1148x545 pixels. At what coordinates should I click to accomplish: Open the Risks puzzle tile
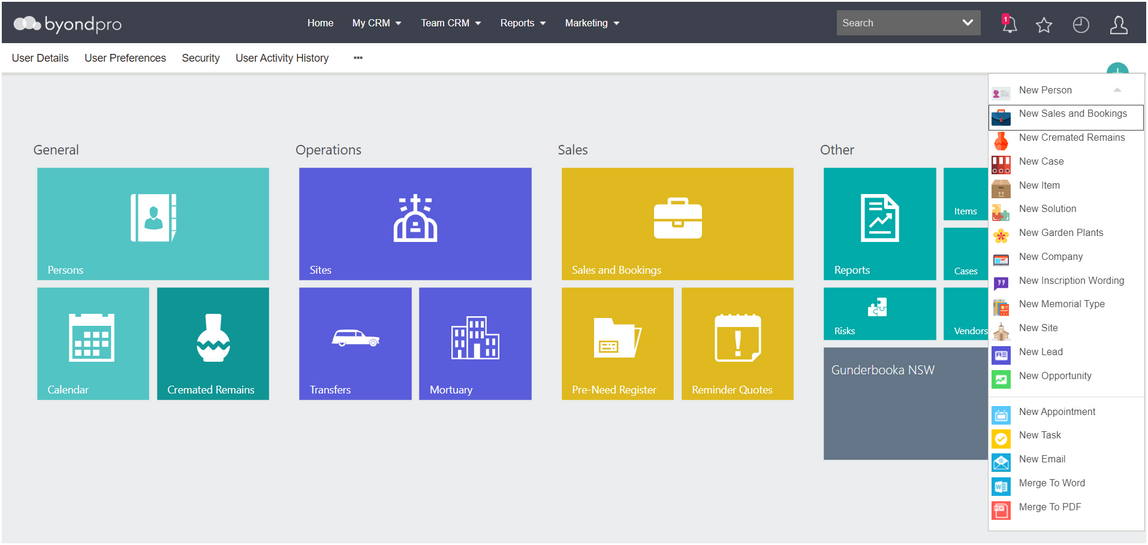click(879, 314)
